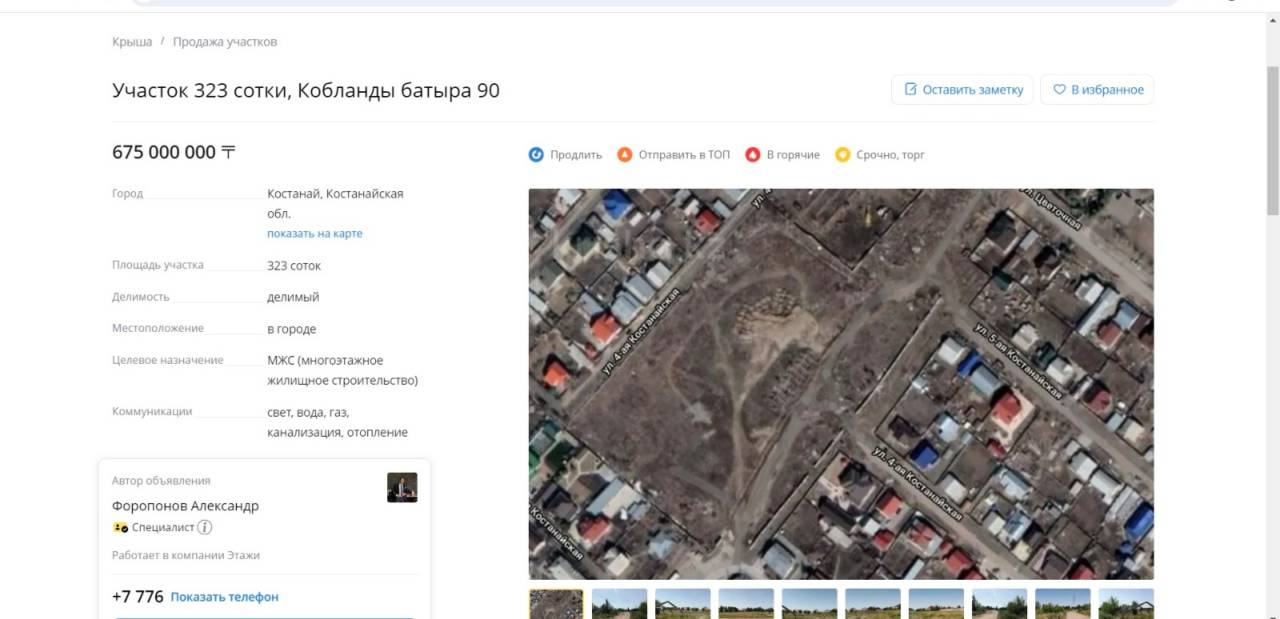Click the Коммуникации label
The height and width of the screenshot is (619, 1280).
pos(152,411)
